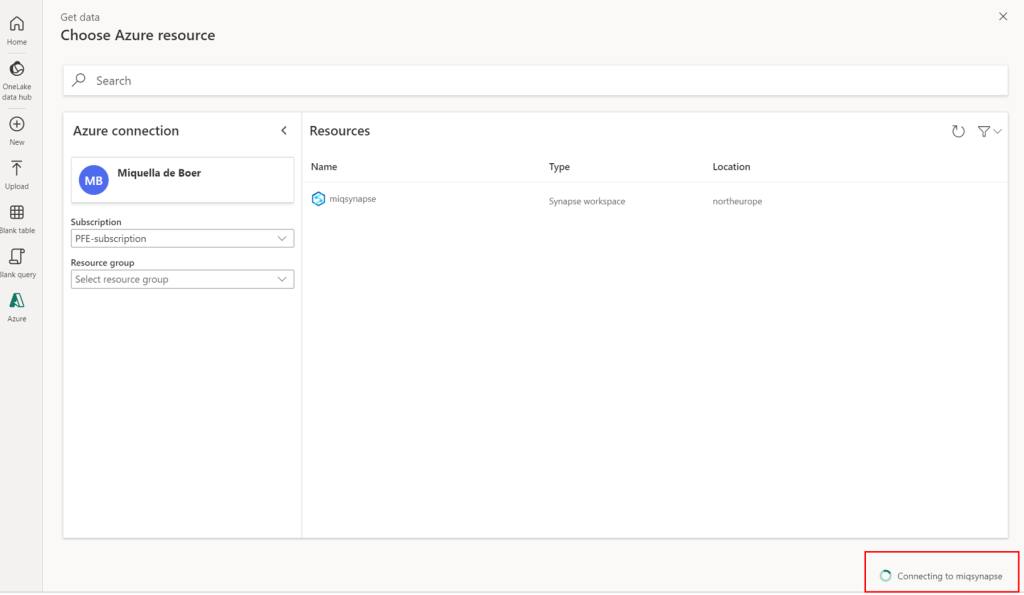Close the Get data dialog
Image resolution: width=1024 pixels, height=595 pixels.
[1003, 16]
